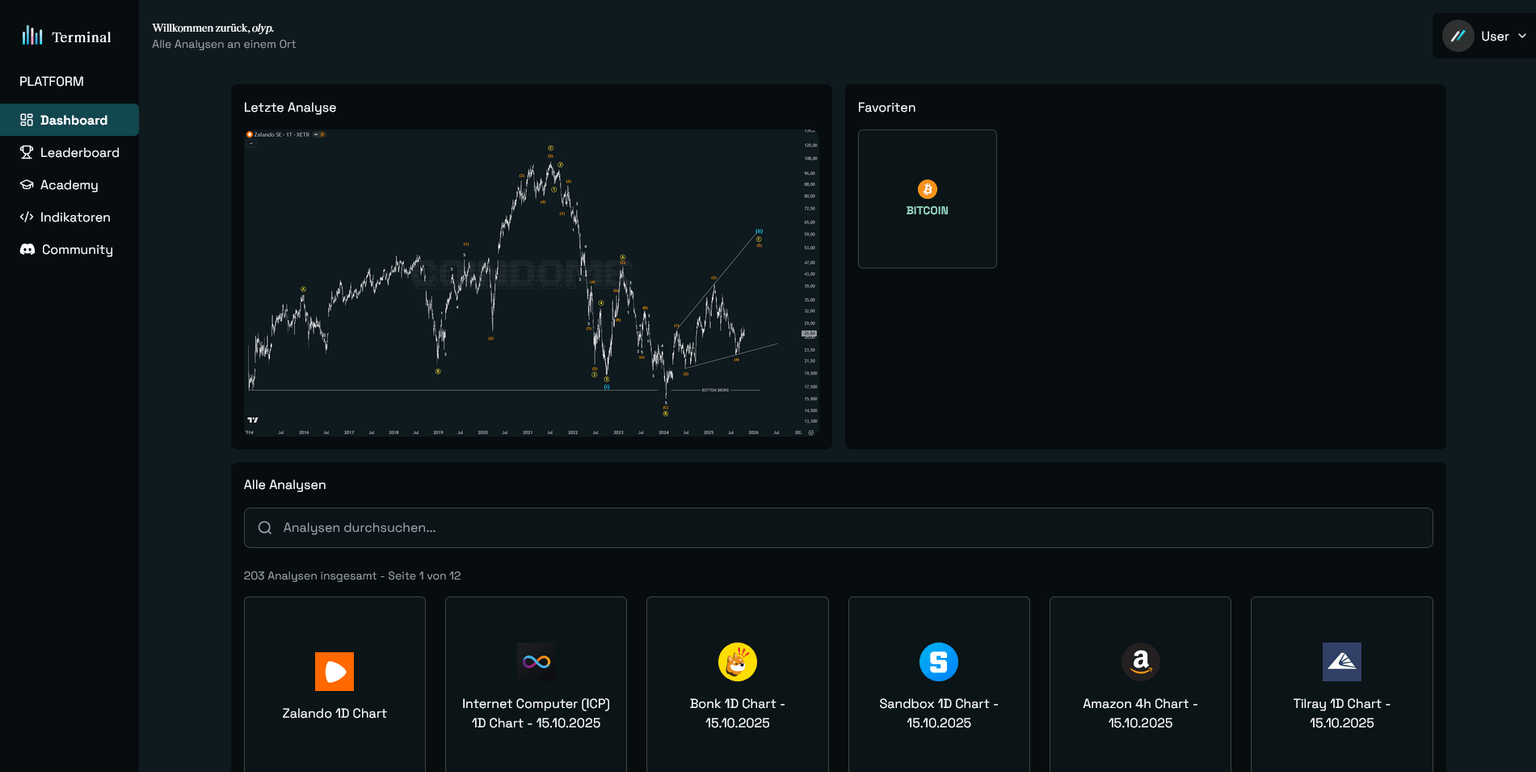Expand the User dropdown chevron
The width and height of the screenshot is (1536, 772).
(1522, 36)
